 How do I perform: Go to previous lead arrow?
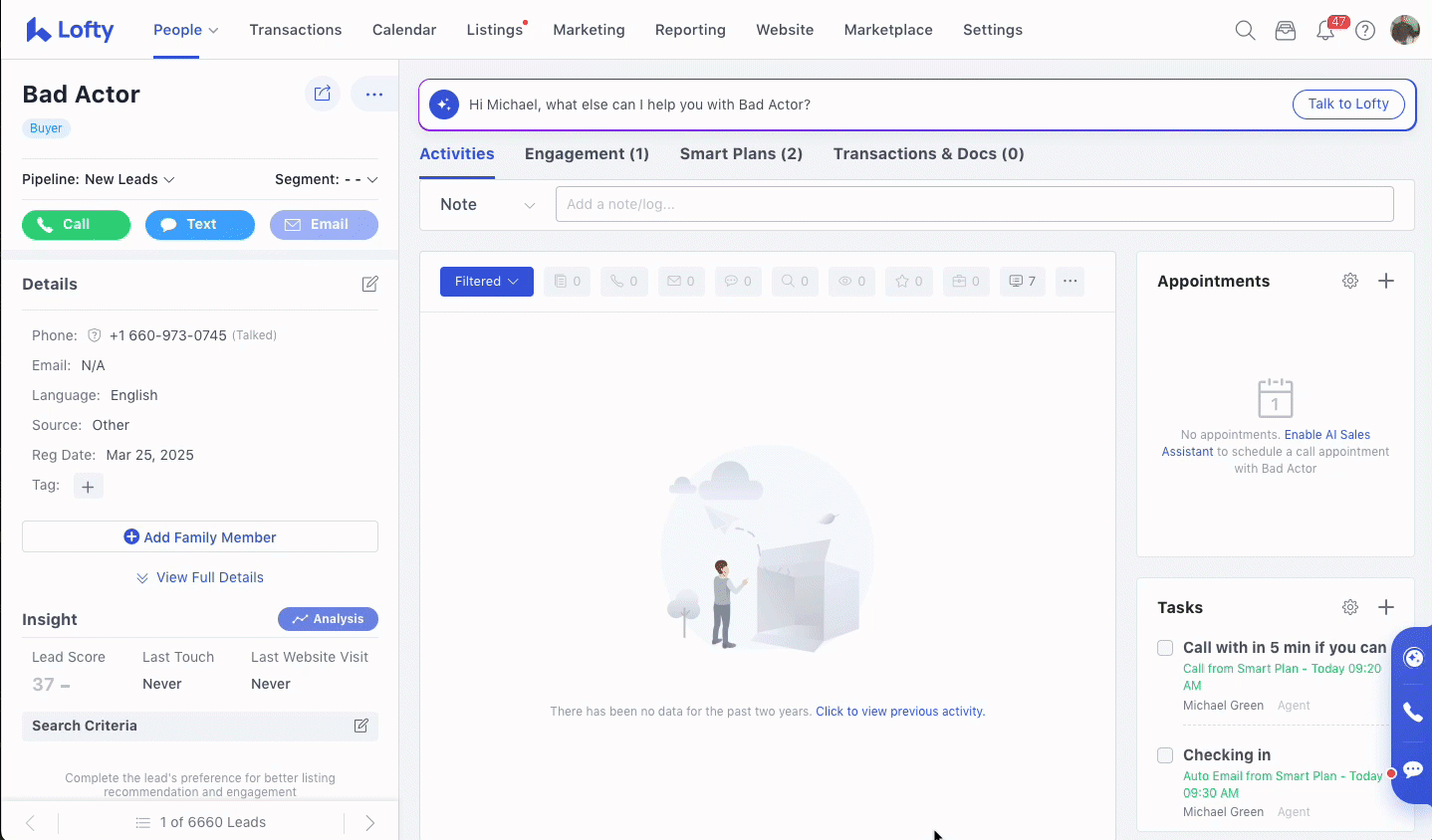(30, 823)
